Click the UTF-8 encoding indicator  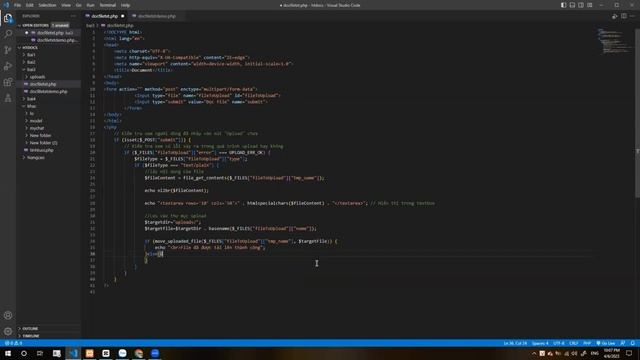[x=559, y=343]
